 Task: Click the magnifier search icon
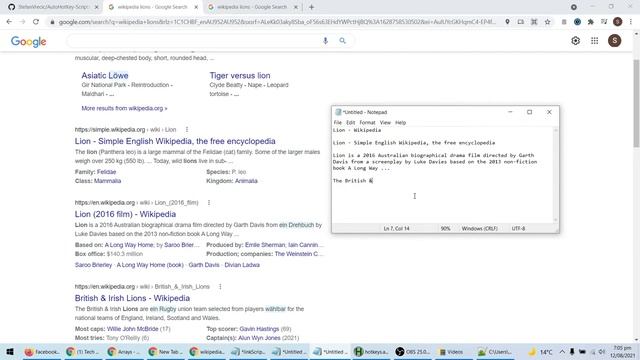(342, 40)
